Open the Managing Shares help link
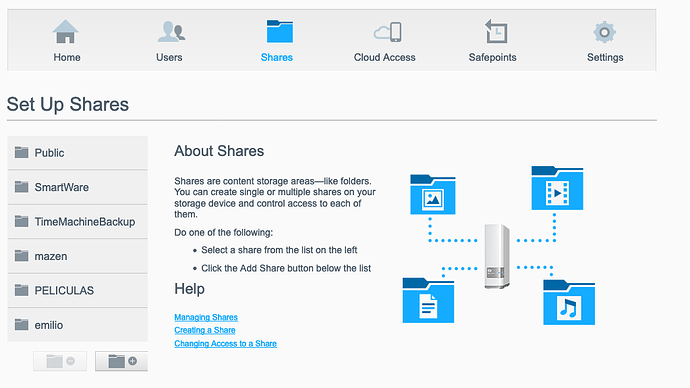Viewport: 690px width, 388px height. (206, 317)
